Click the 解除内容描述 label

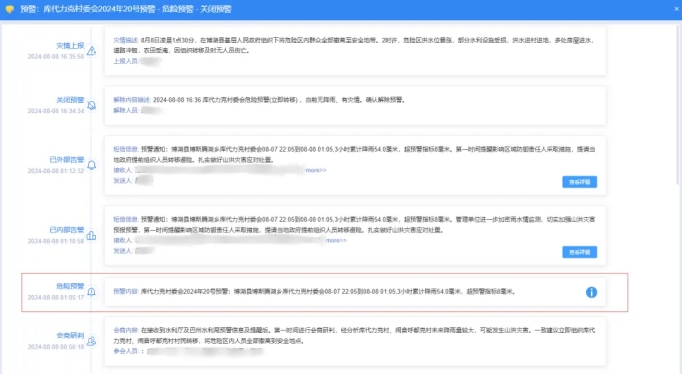pos(132,100)
